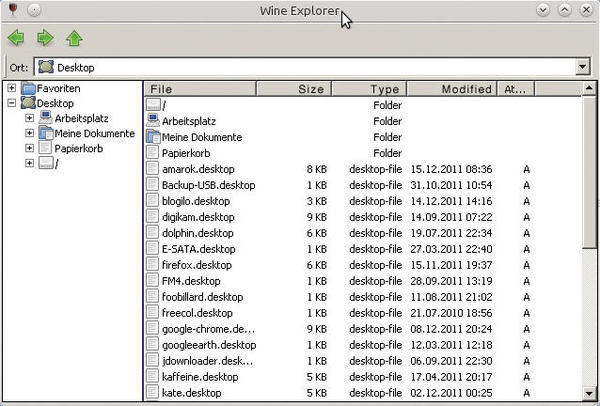Click Meine Dokumente icon in file list
This screenshot has width=600, height=406.
[x=153, y=137]
